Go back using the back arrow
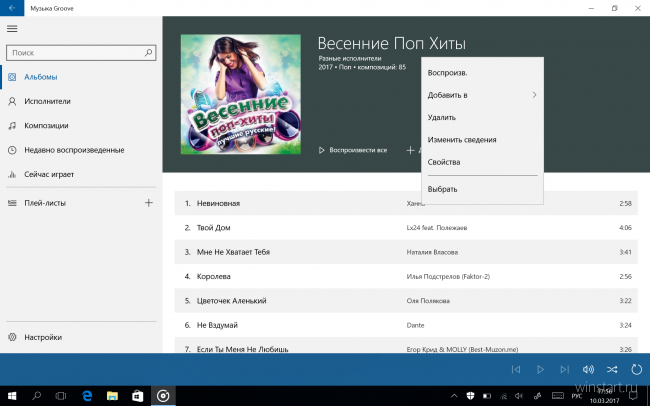Viewport: 650px width, 406px height. 12,8
